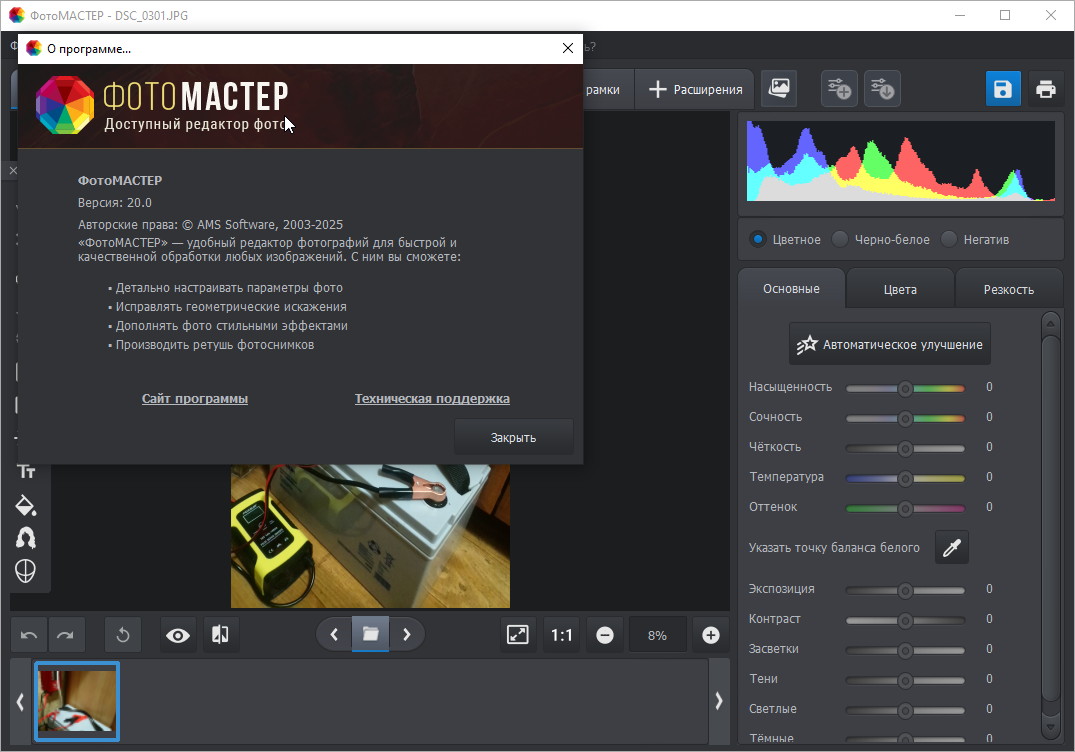Toggle original preview with the eye icon
The image size is (1075, 752).
178,635
